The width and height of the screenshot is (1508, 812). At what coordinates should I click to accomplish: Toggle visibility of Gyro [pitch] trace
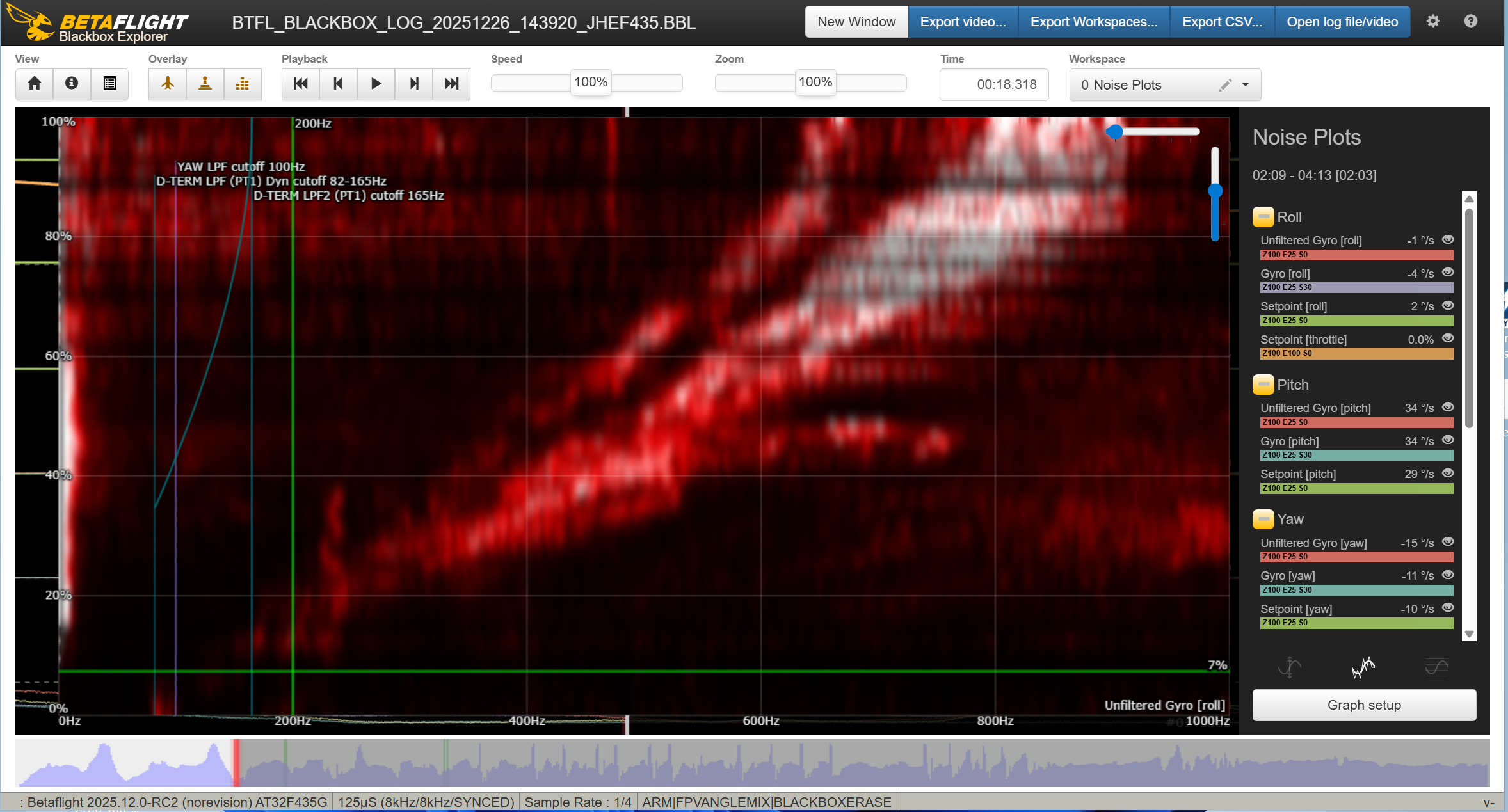point(1448,440)
